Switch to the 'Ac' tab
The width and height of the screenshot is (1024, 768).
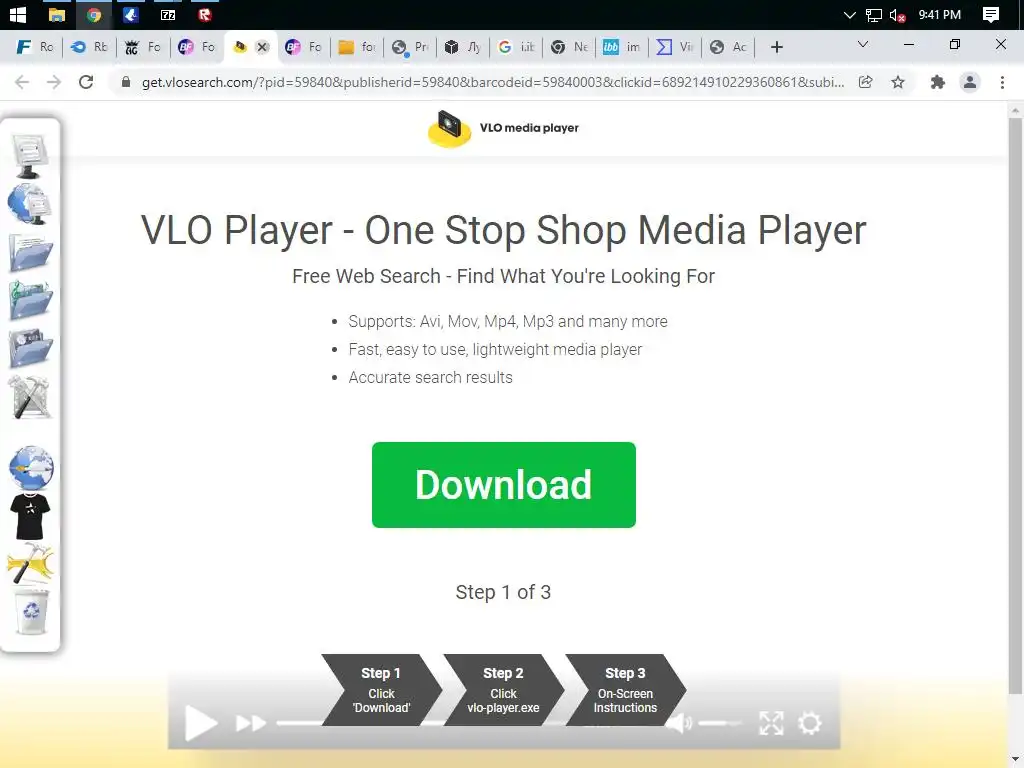(728, 47)
